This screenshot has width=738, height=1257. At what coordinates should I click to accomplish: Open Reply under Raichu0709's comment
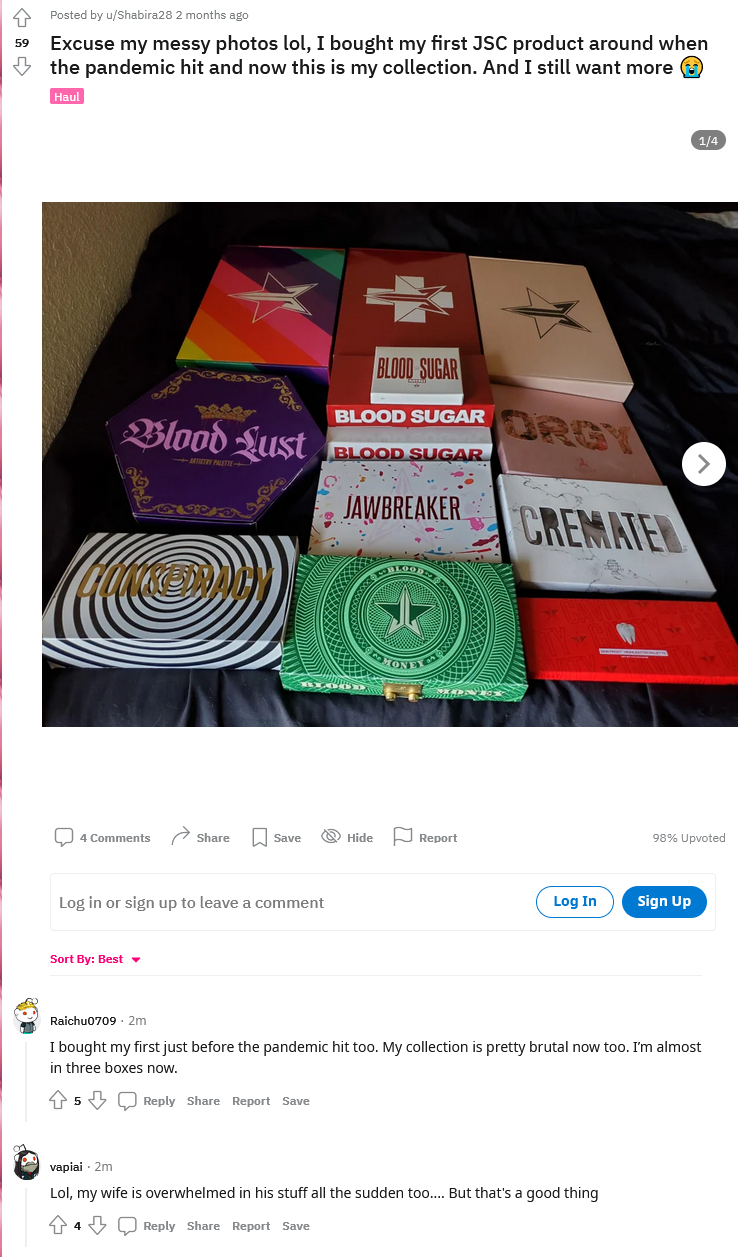147,1101
